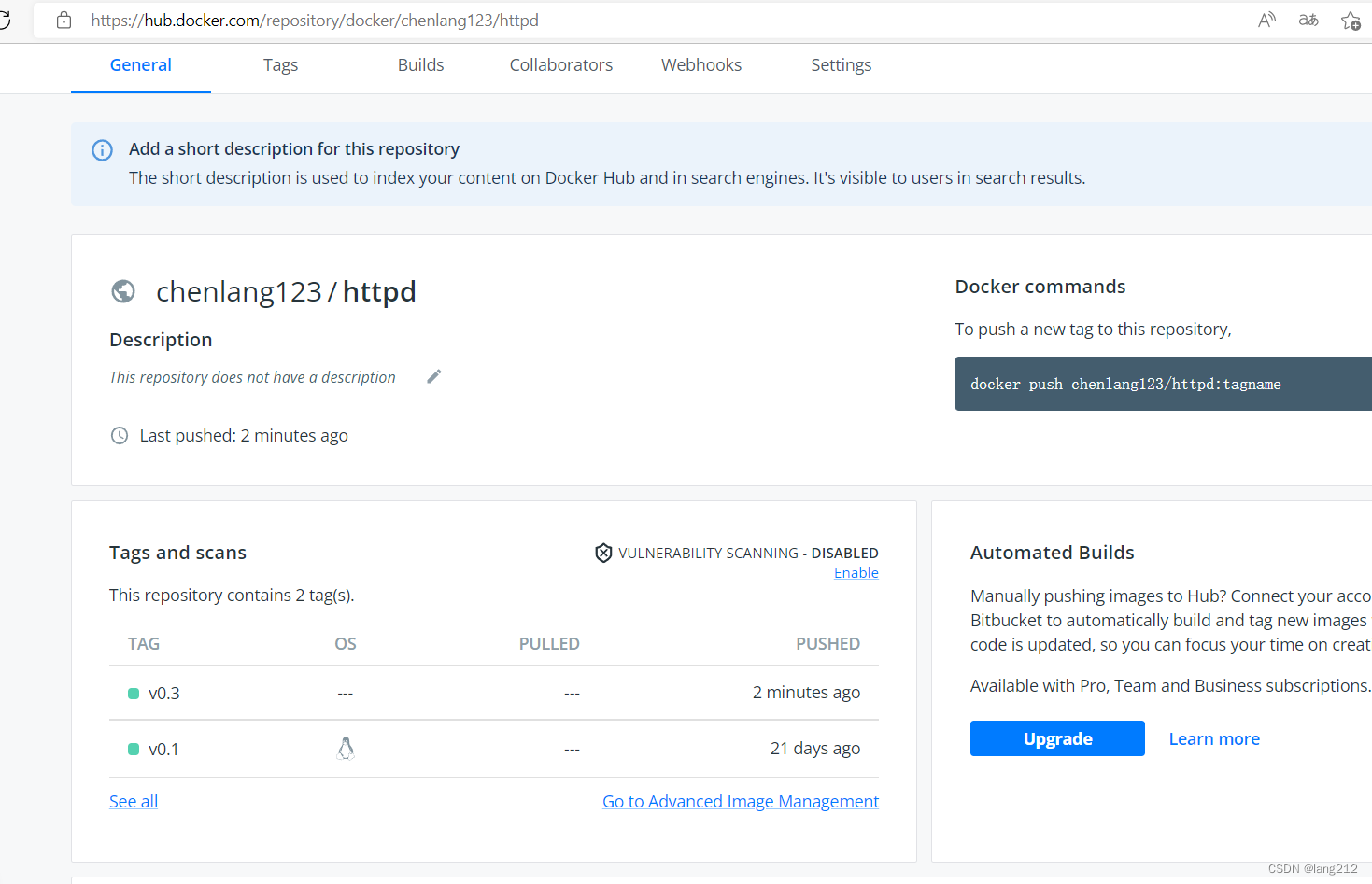
Task: Click the Description heading
Action: tap(161, 340)
